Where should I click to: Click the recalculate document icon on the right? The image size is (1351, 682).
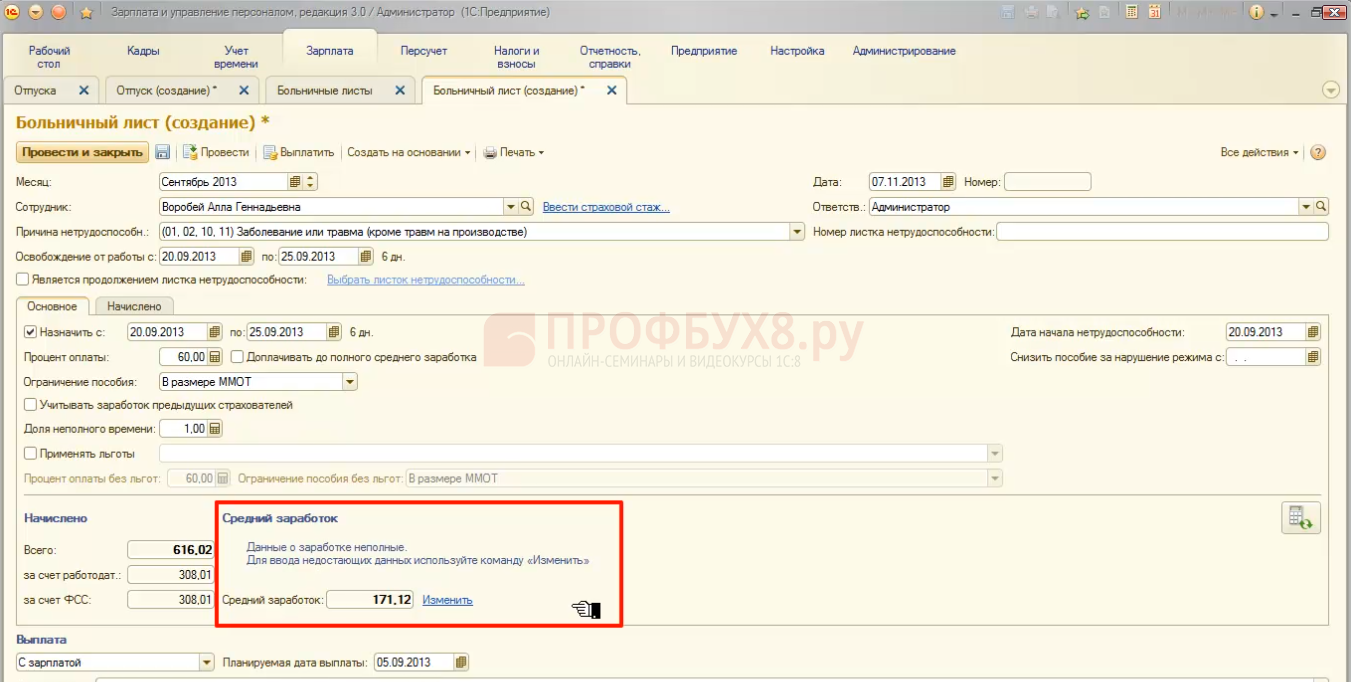(x=1301, y=518)
